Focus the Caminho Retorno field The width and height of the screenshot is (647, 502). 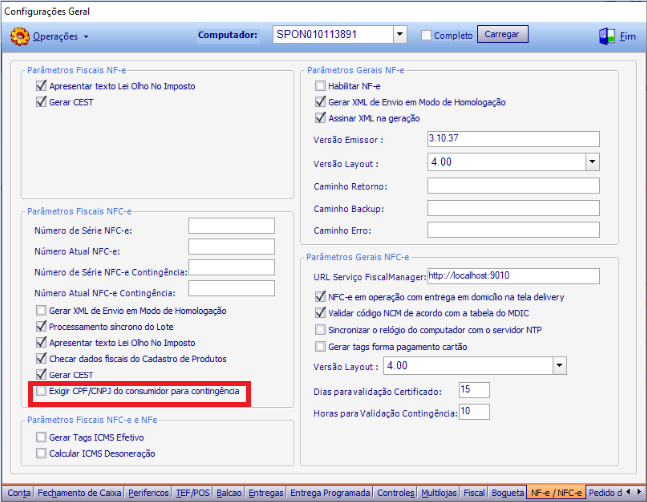(x=513, y=186)
